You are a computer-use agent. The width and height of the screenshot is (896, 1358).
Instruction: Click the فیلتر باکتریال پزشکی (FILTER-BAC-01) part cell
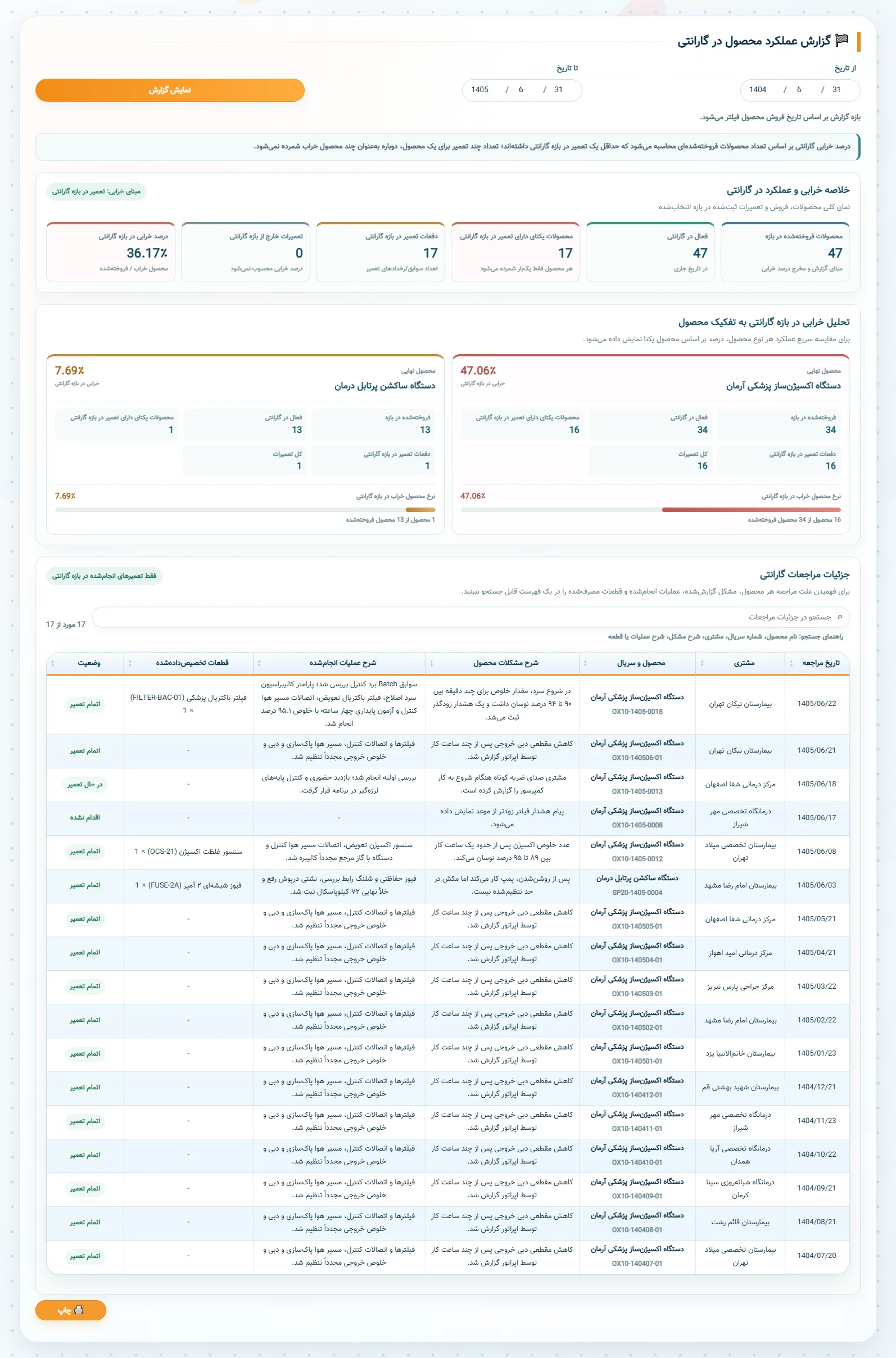click(x=188, y=704)
